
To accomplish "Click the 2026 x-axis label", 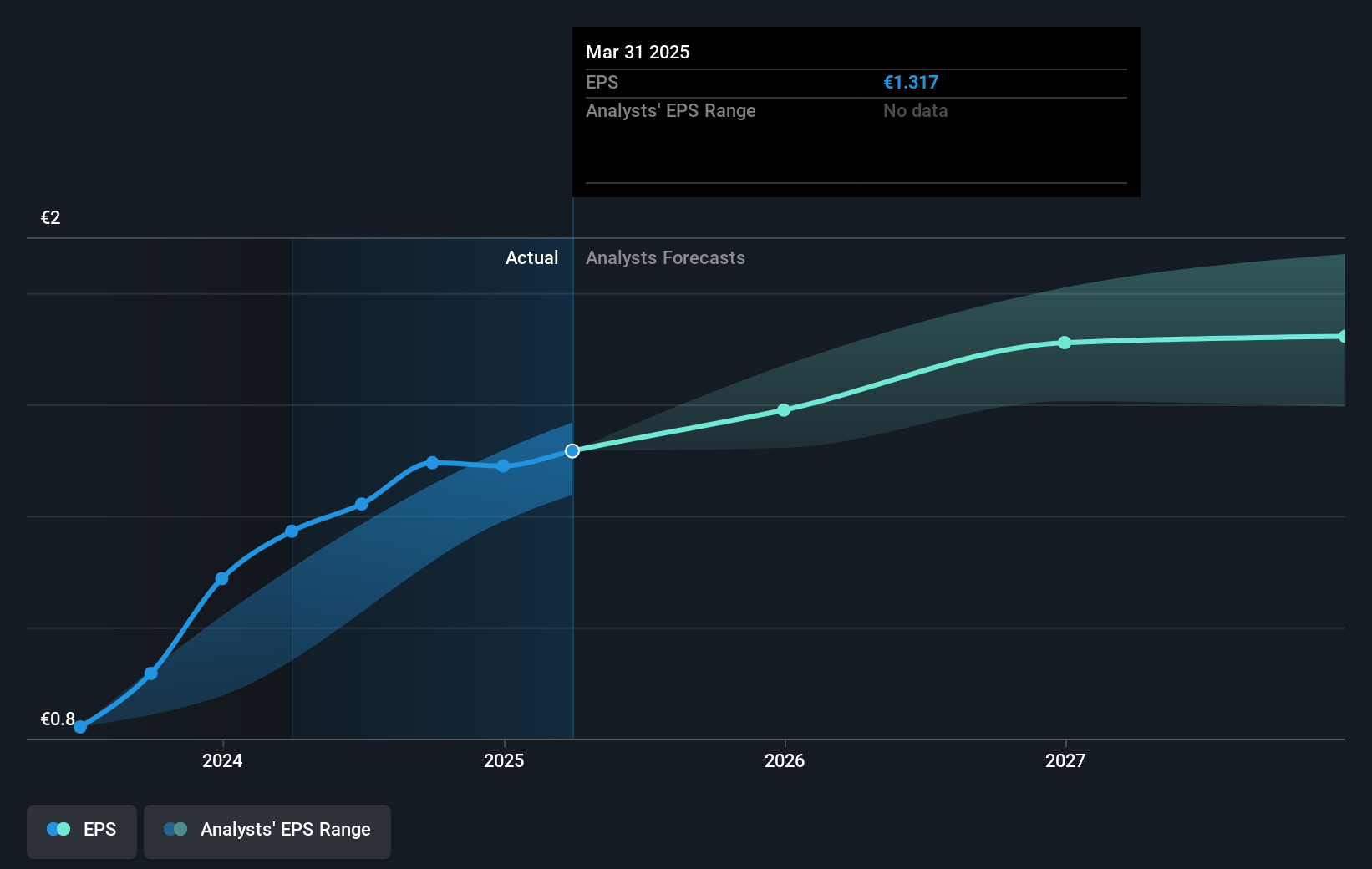I will (785, 760).
